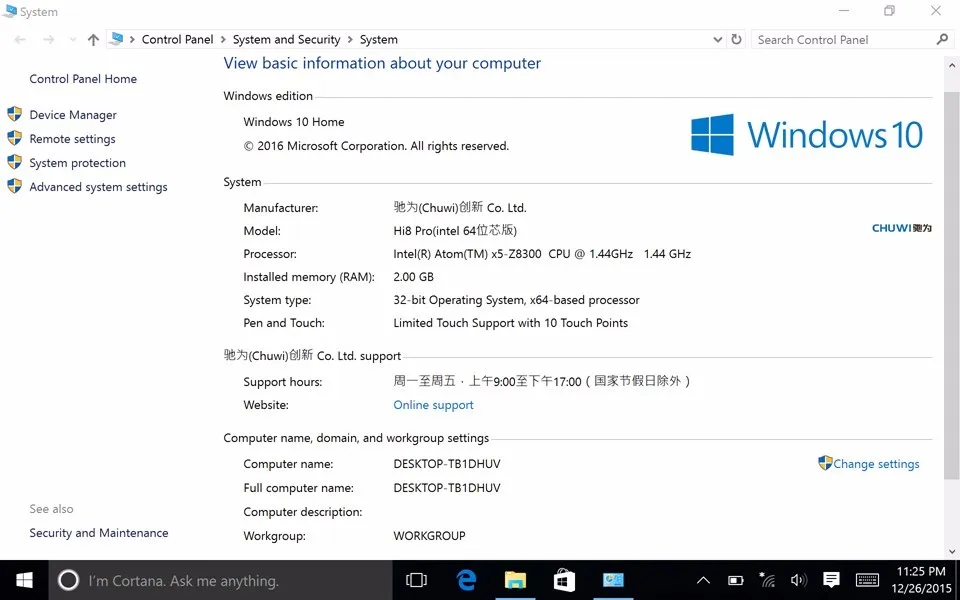
Task: Click the scrollbar up arrow
Action: 951,65
